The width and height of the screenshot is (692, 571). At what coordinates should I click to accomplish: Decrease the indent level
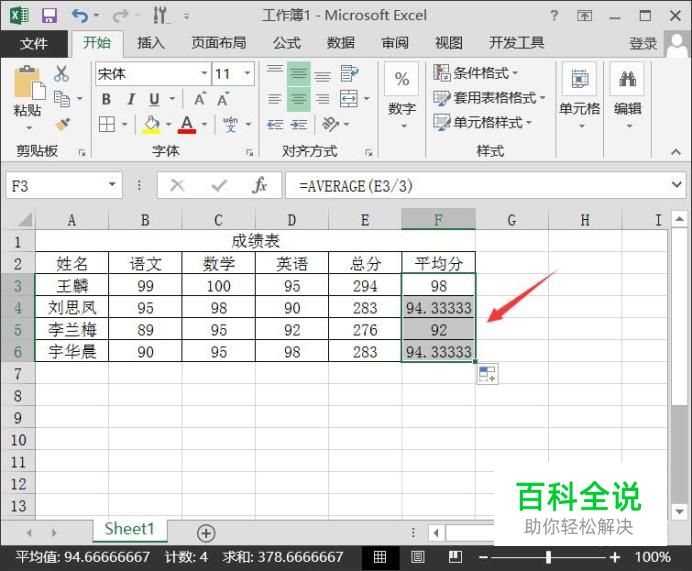tap(275, 125)
